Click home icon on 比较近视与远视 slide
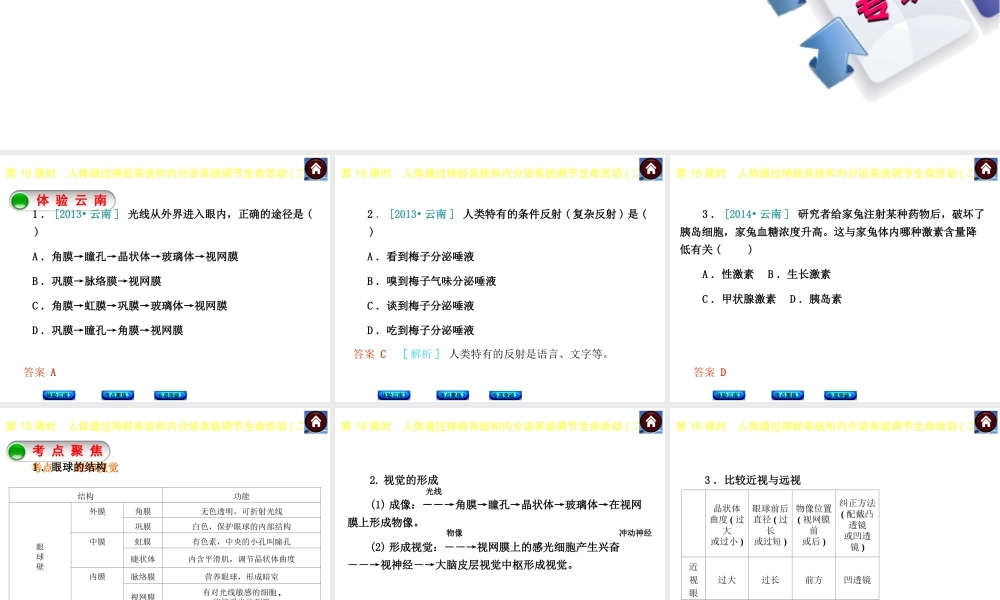The width and height of the screenshot is (1000, 600). [x=985, y=421]
